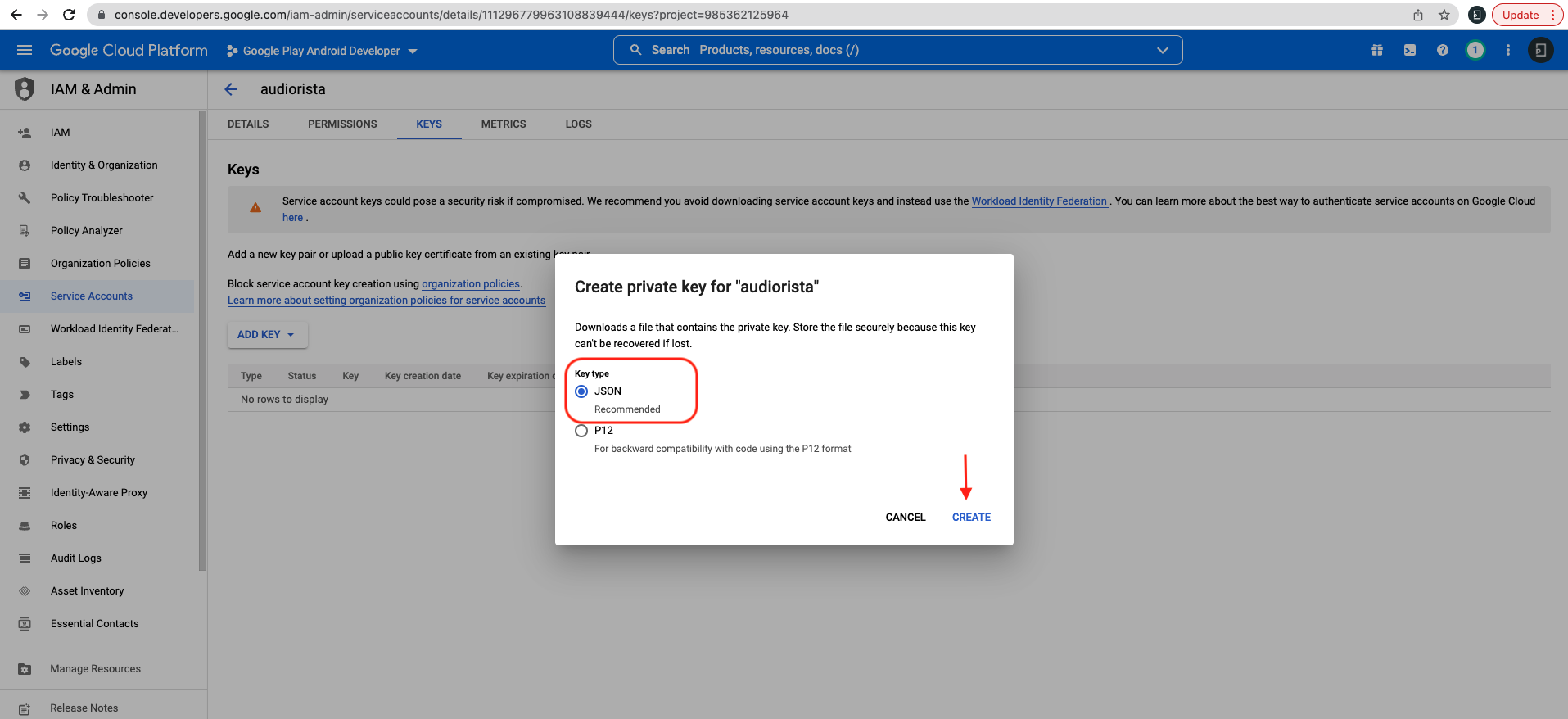
Task: Open Service Accounts in sidebar
Action: coord(97,296)
